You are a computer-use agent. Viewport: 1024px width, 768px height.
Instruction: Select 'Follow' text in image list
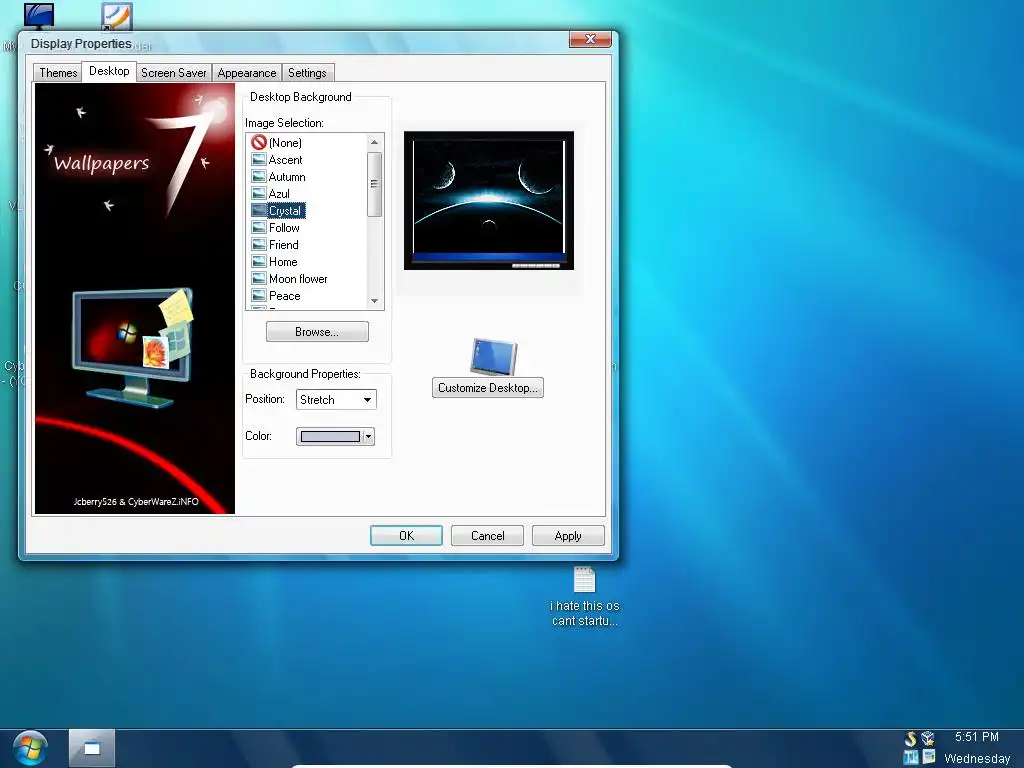(284, 228)
